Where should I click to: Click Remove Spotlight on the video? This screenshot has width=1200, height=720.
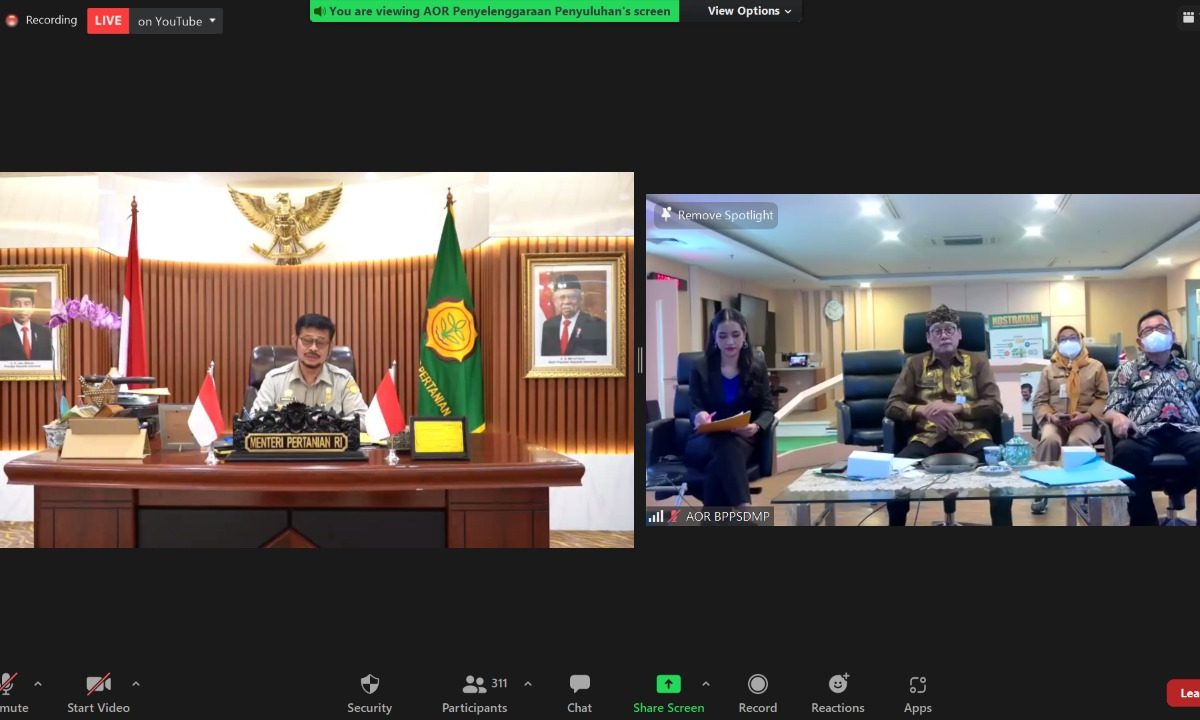(x=716, y=215)
